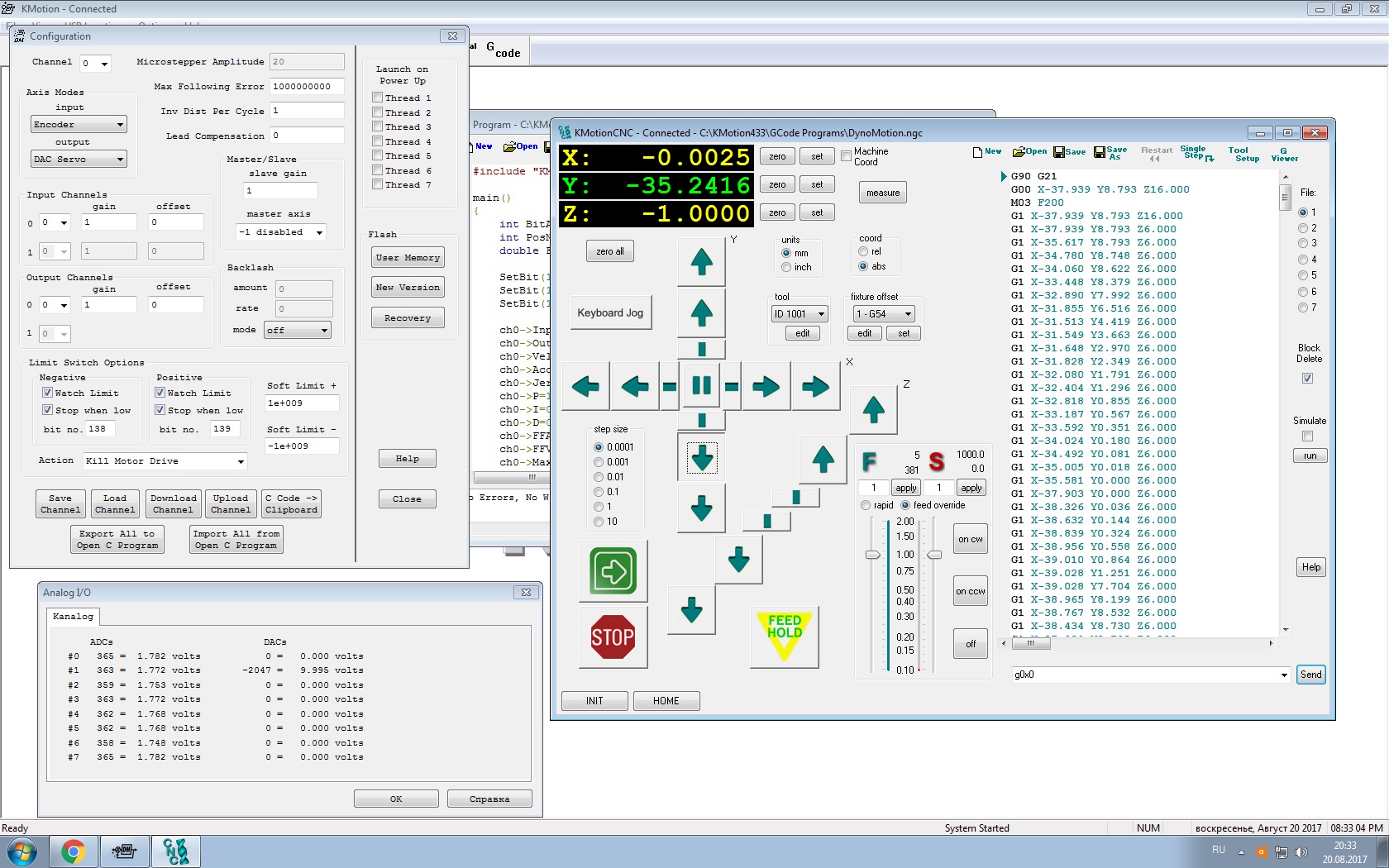Switch to the G code tab
The height and width of the screenshot is (868, 1389).
point(503,50)
